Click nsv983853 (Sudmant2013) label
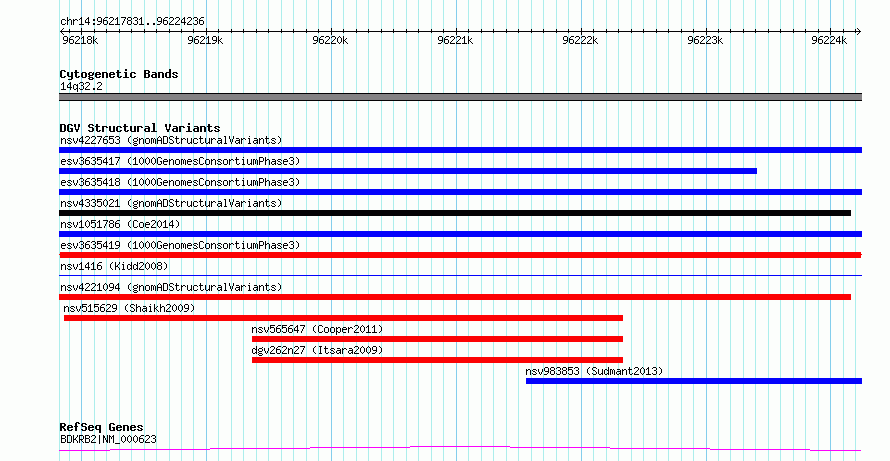 594,371
